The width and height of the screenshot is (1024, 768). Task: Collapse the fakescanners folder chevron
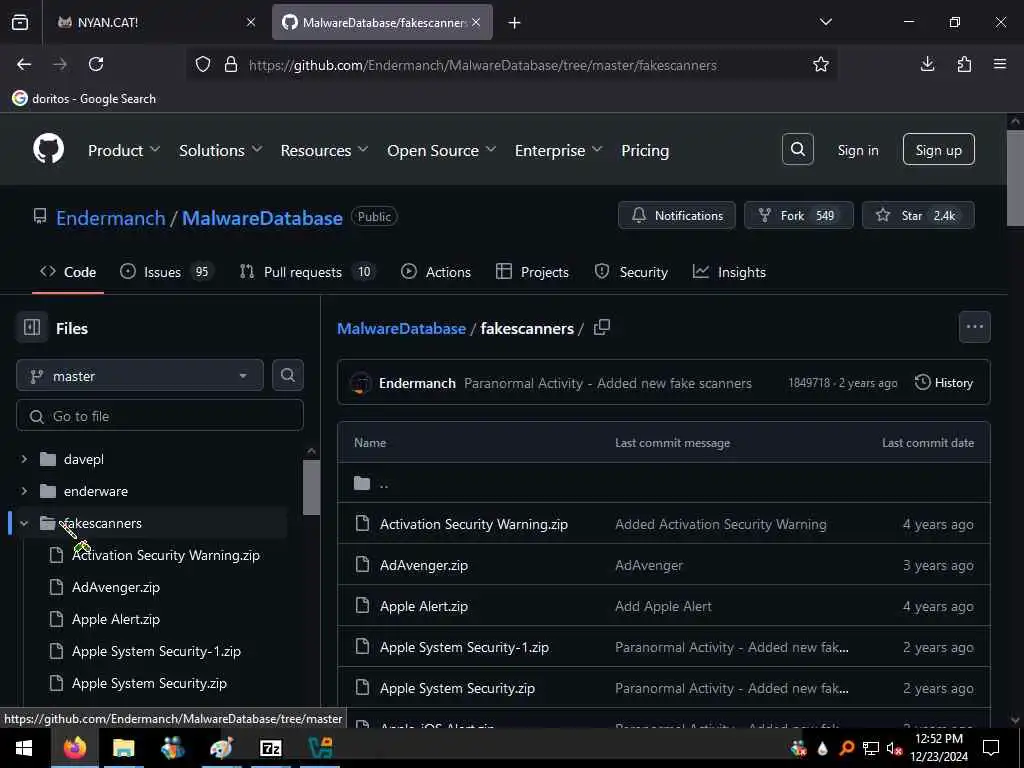point(24,523)
